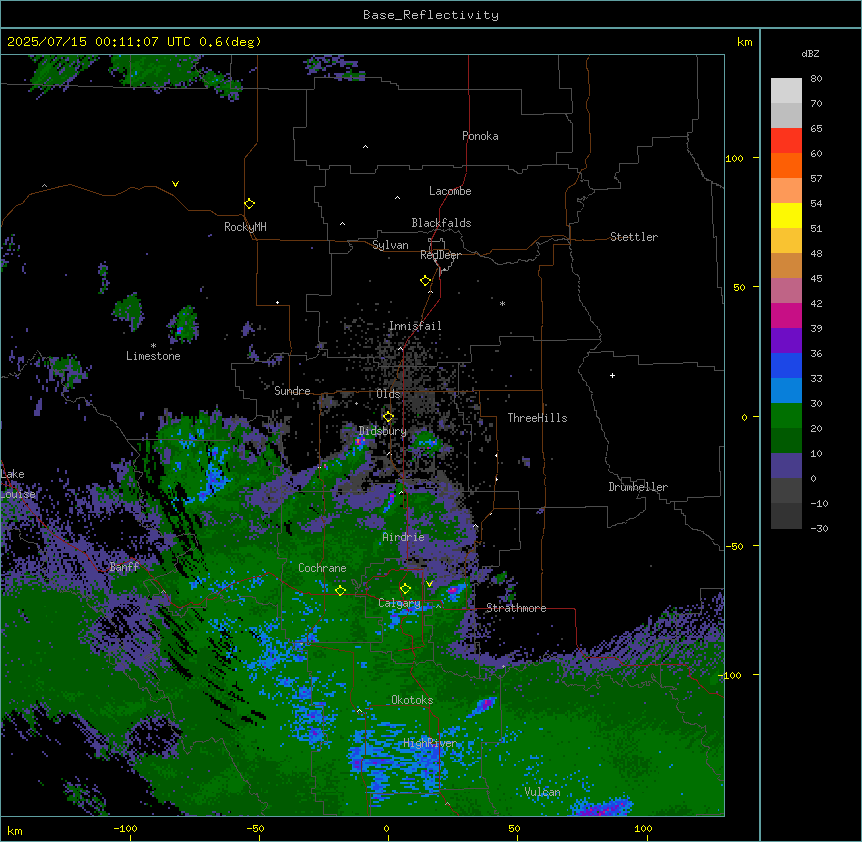This screenshot has width=862, height=842.
Task: Click the Lake Louise label
Action: click(18, 484)
